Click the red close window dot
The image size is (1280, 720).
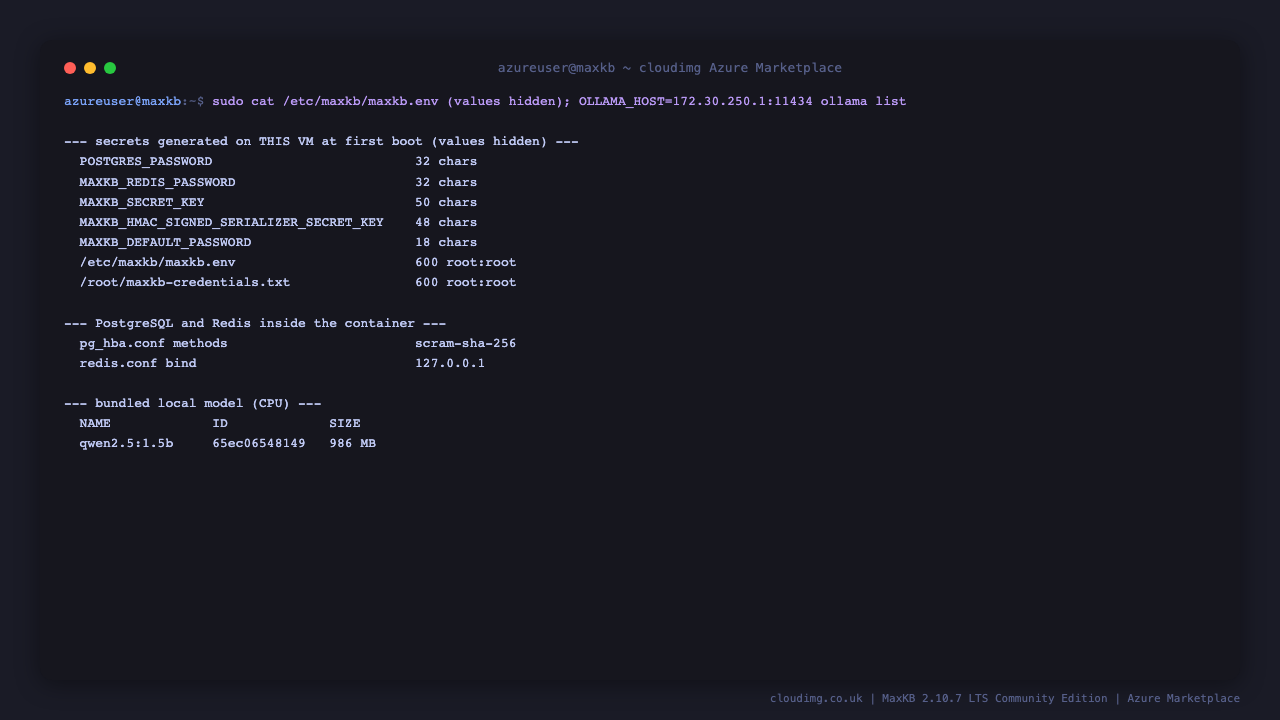coord(70,68)
